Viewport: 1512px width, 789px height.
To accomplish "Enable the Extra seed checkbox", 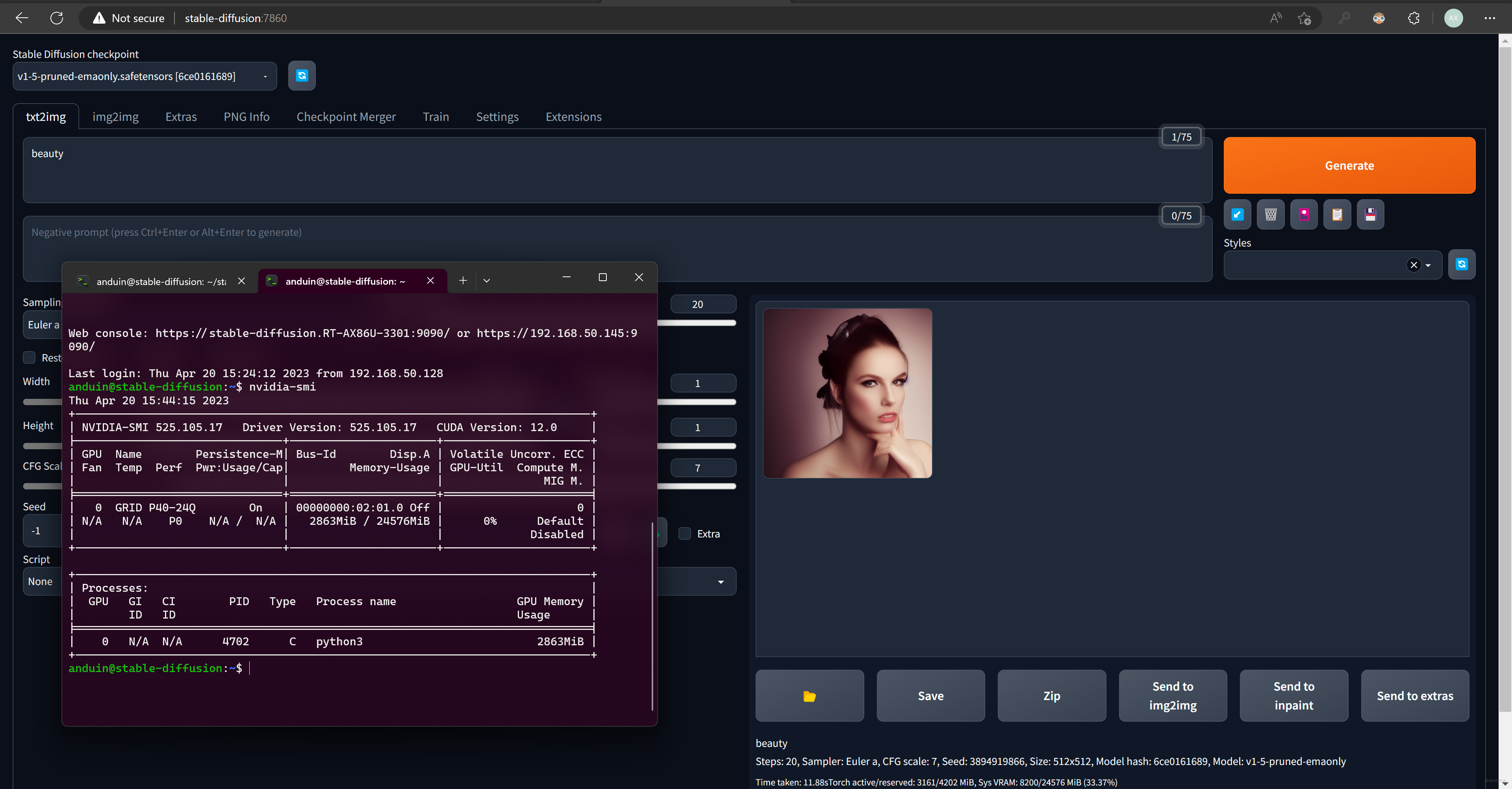I will coord(684,533).
